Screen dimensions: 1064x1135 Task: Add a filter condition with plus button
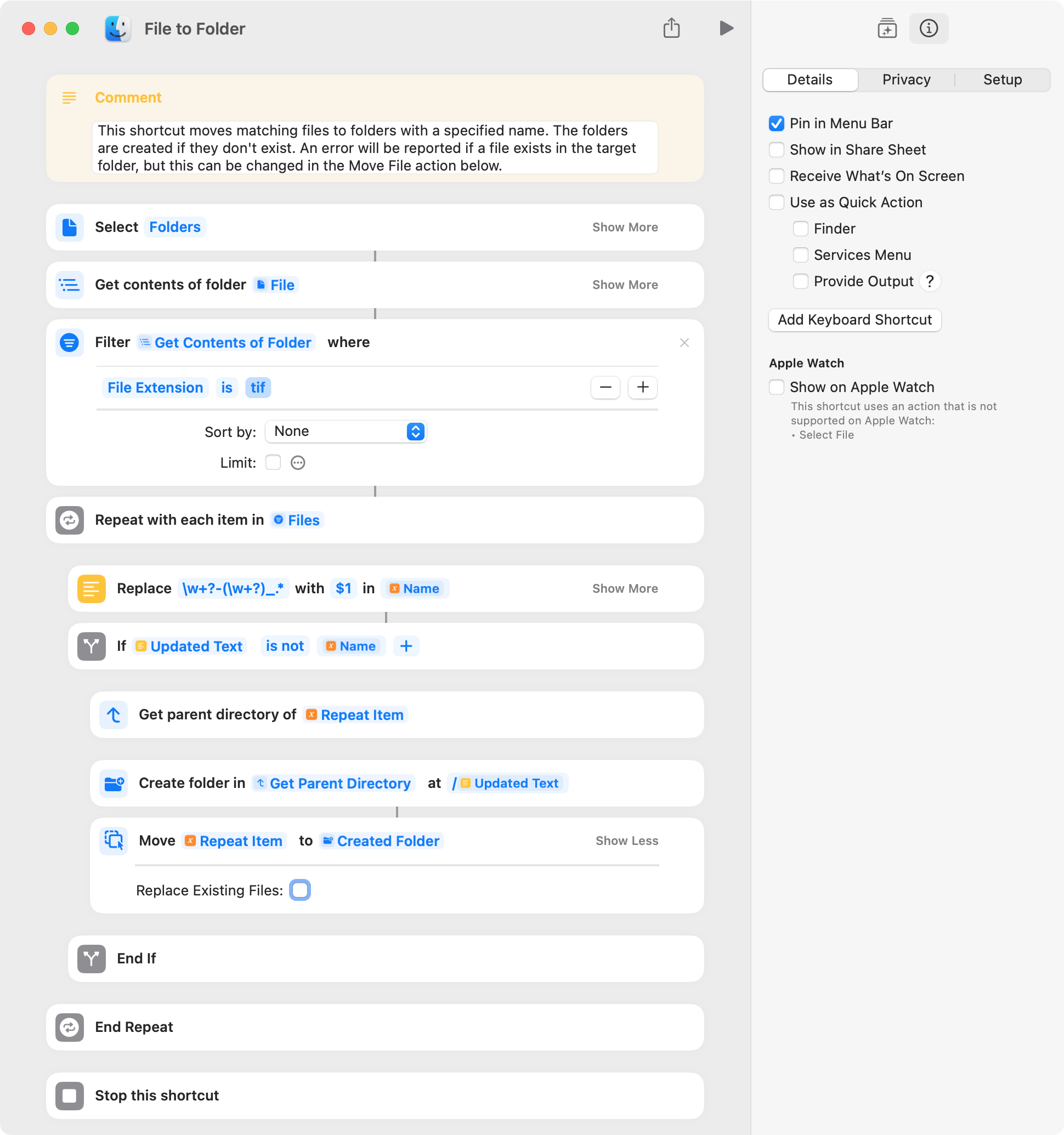point(642,388)
